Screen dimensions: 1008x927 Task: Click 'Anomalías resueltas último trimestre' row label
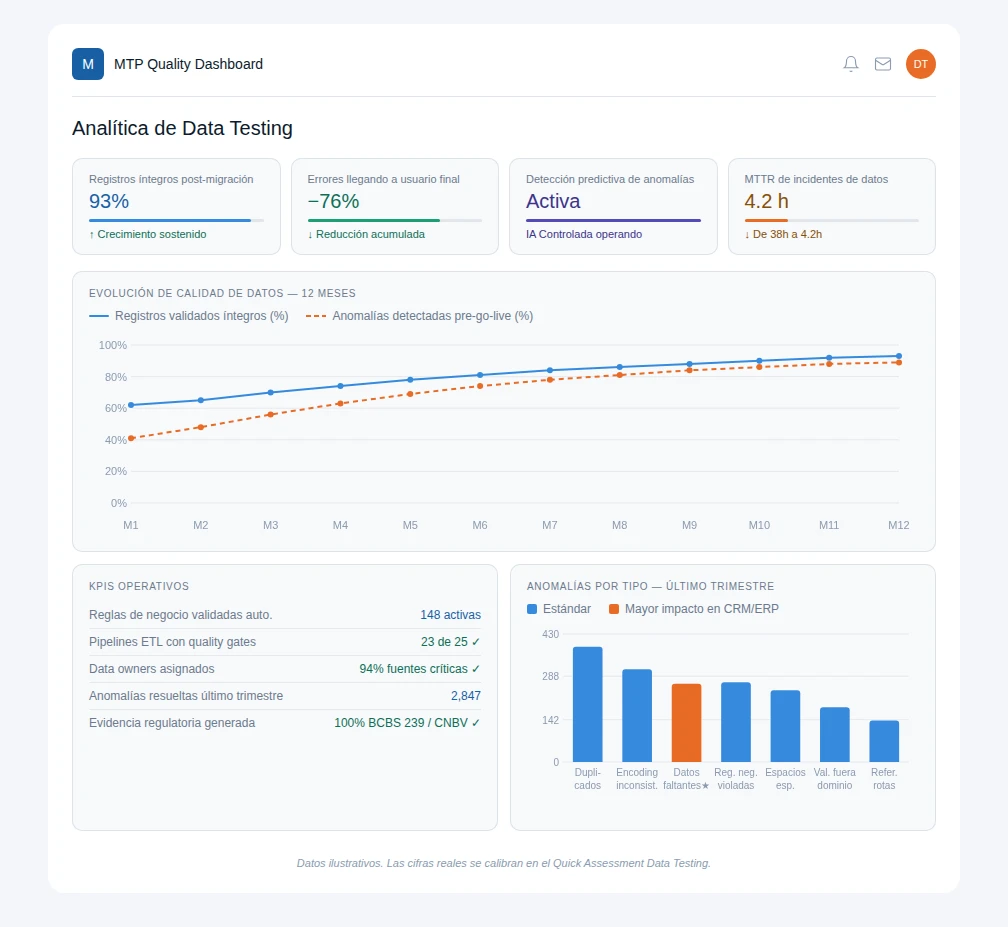point(186,696)
